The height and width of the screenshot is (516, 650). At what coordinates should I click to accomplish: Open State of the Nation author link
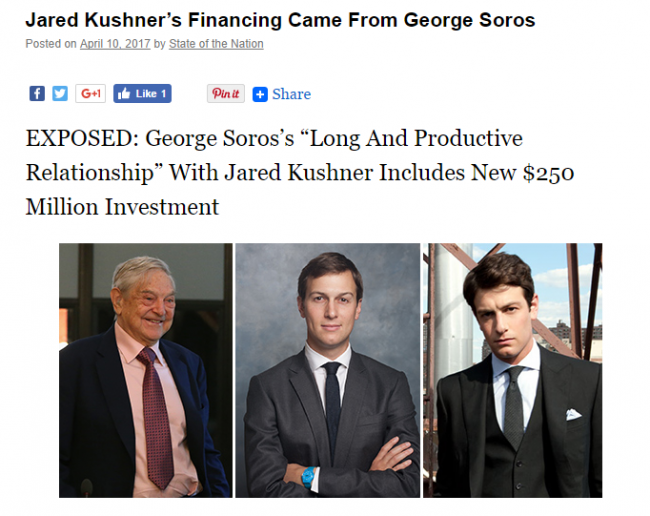(216, 44)
